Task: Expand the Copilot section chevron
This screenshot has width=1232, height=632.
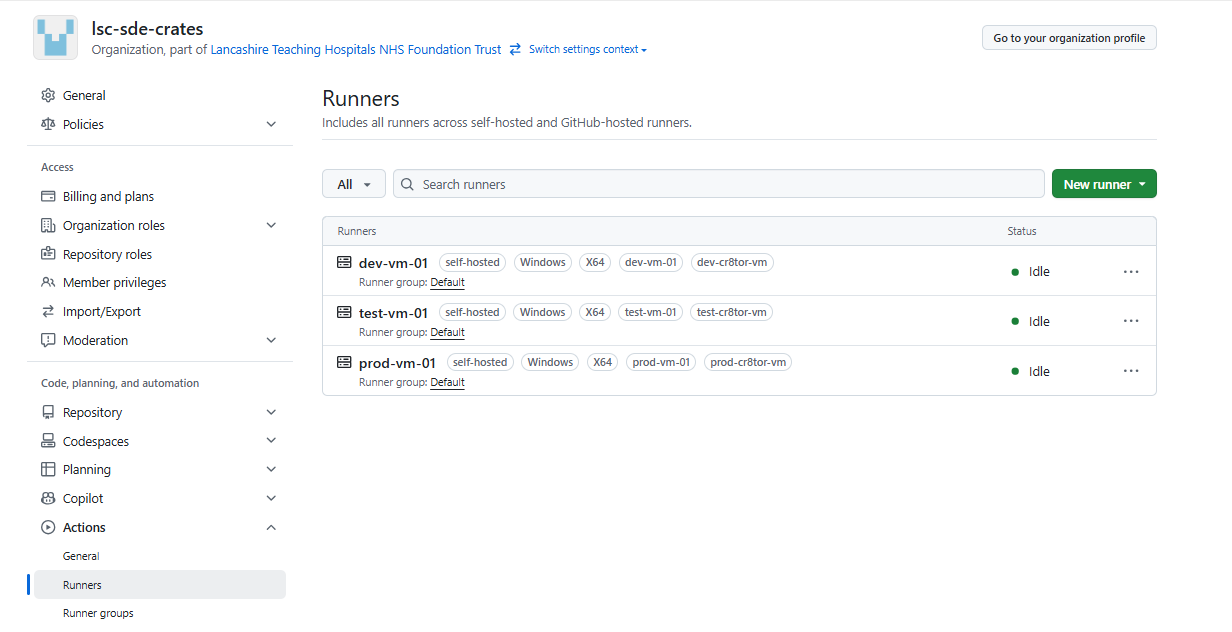Action: coord(271,498)
